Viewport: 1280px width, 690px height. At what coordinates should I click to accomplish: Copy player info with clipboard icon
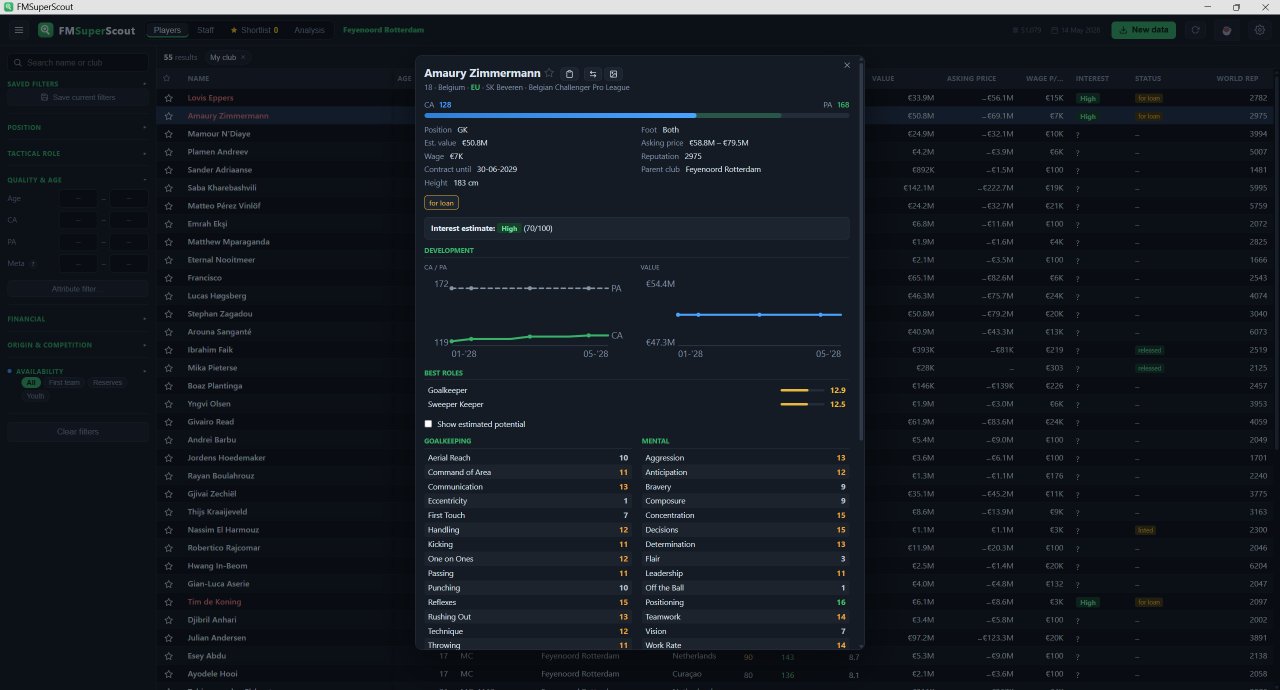tap(569, 74)
